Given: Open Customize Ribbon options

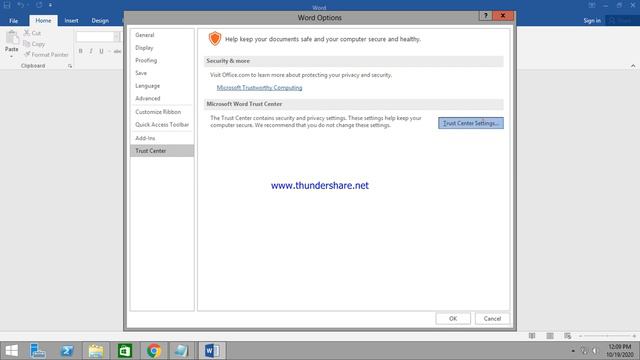Looking at the screenshot, I should pos(162,112).
